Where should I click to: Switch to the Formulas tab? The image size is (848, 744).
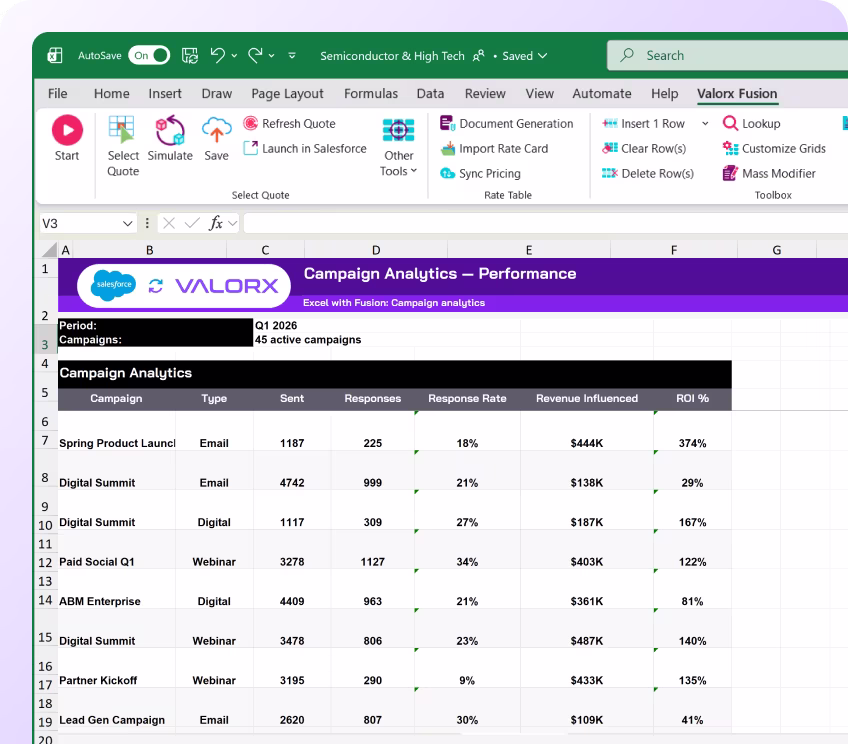371,94
